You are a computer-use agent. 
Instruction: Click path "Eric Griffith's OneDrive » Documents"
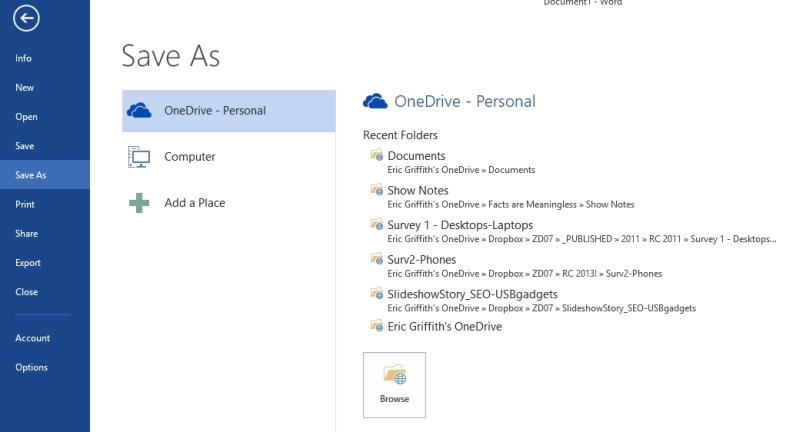(461, 170)
